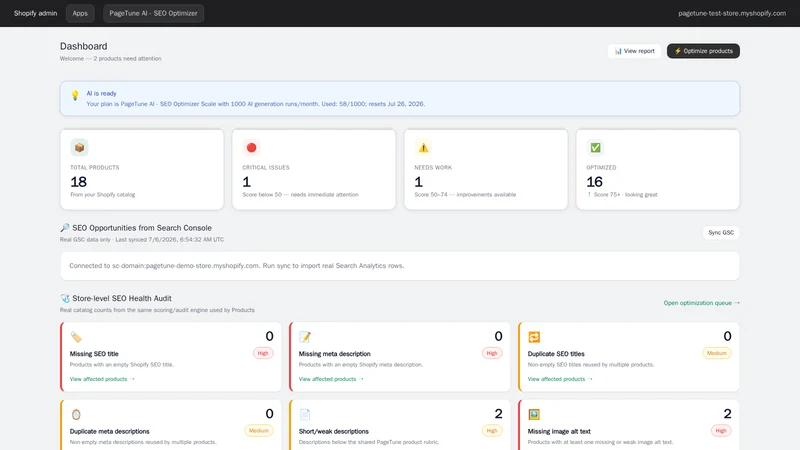This screenshot has height=450, width=800.
Task: Click the total products value 18
Action: (x=79, y=182)
